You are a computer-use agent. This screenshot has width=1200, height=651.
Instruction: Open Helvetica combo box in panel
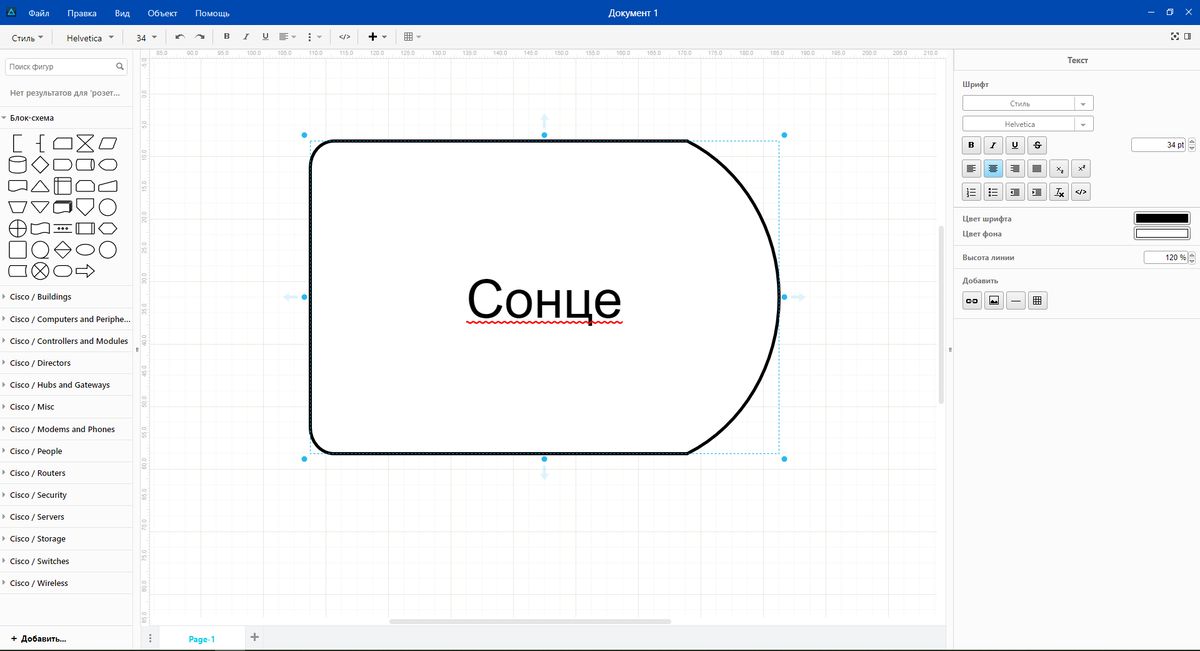click(x=1028, y=124)
